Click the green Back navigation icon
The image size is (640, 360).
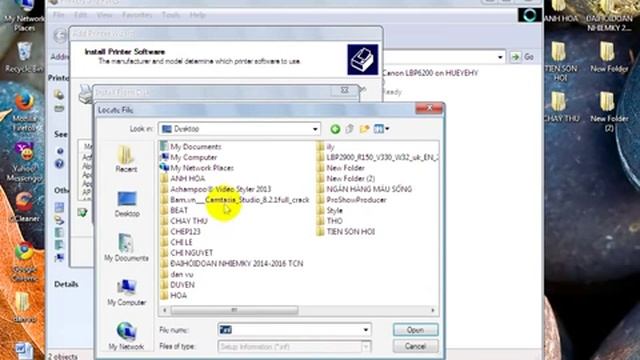pyautogui.click(x=335, y=129)
